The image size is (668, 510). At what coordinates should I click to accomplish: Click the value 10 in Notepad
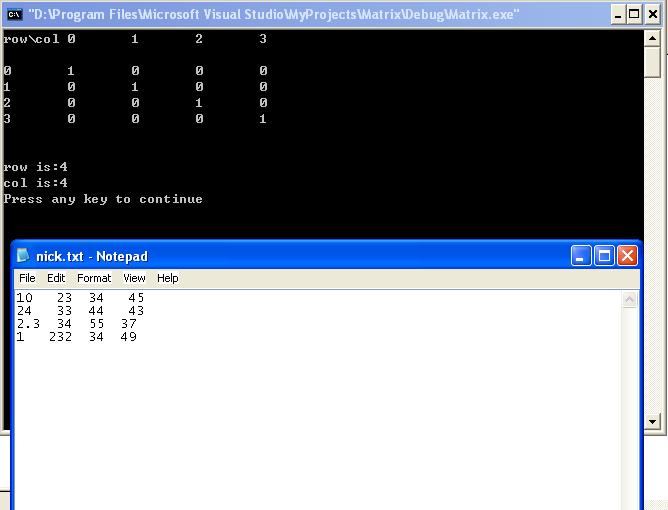point(24,297)
